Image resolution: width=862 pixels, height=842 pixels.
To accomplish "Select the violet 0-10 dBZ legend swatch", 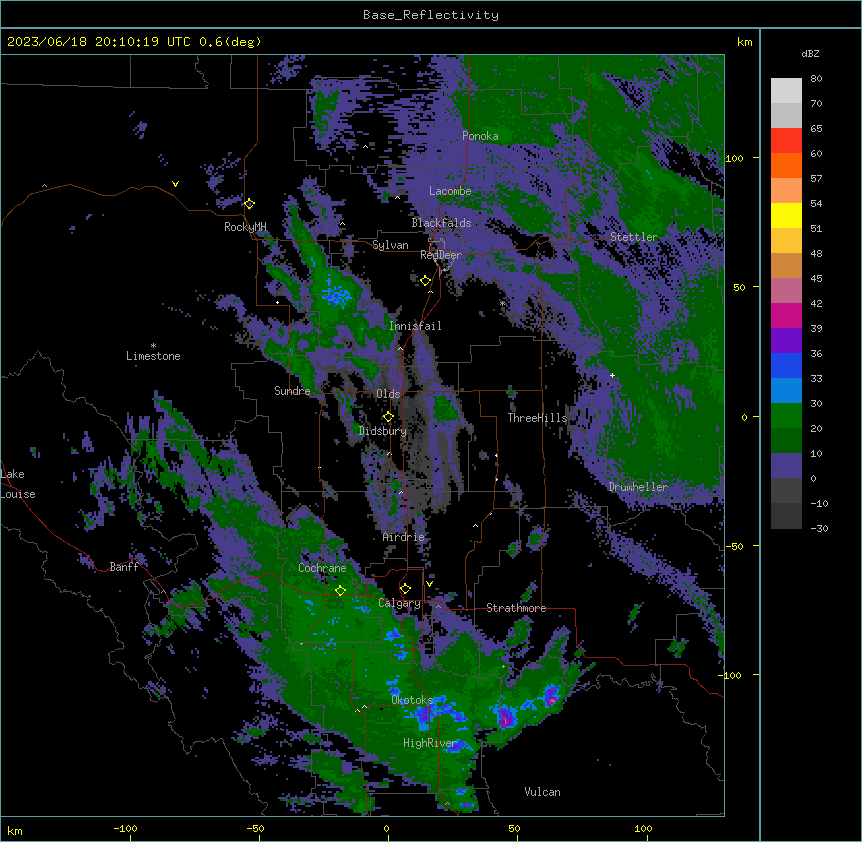I will click(x=786, y=466).
